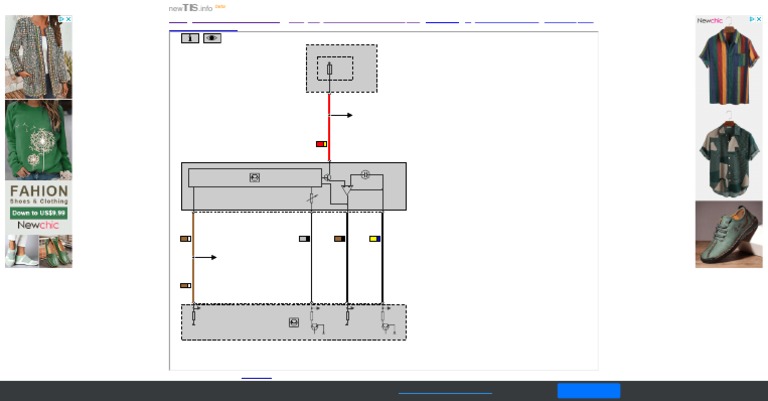Follow the arrow branching from the red wire
Screen dimensions: 768x401
[x=341, y=116]
